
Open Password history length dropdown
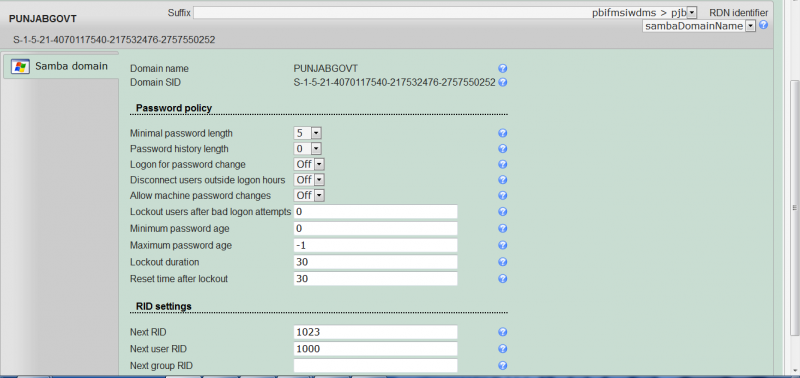[x=308, y=149]
